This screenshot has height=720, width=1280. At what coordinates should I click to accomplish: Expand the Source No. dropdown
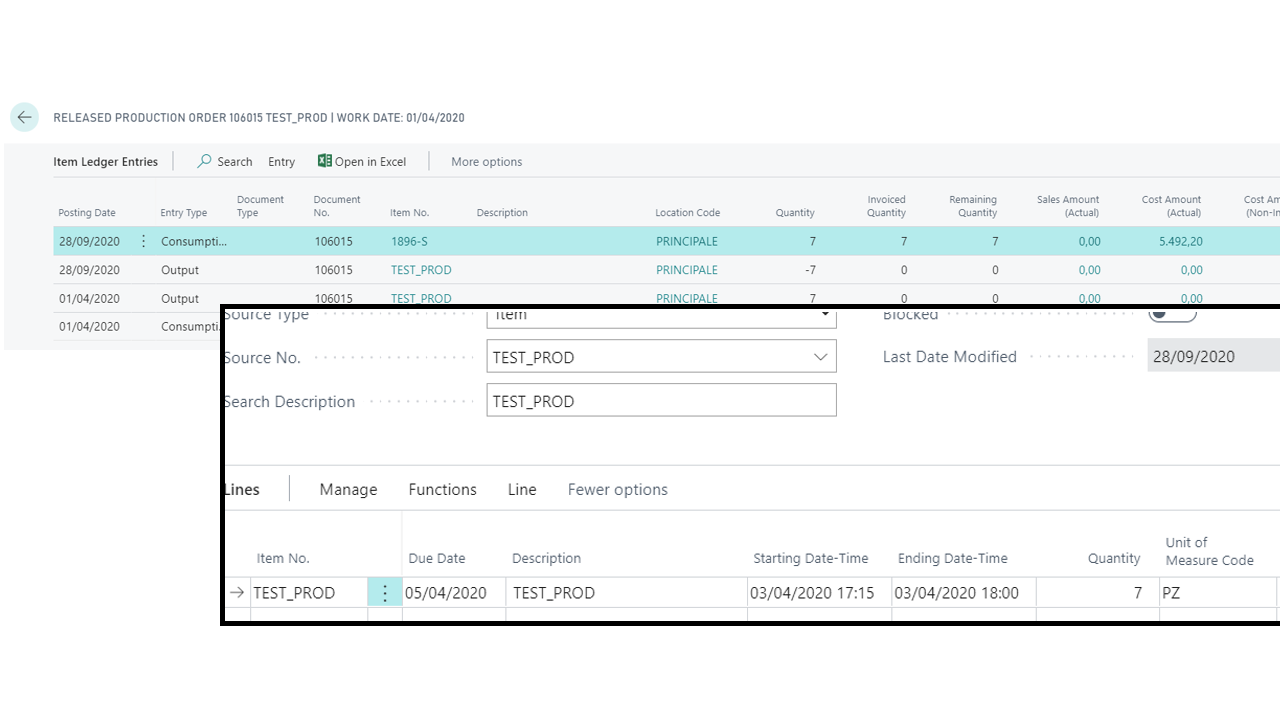(x=820, y=357)
